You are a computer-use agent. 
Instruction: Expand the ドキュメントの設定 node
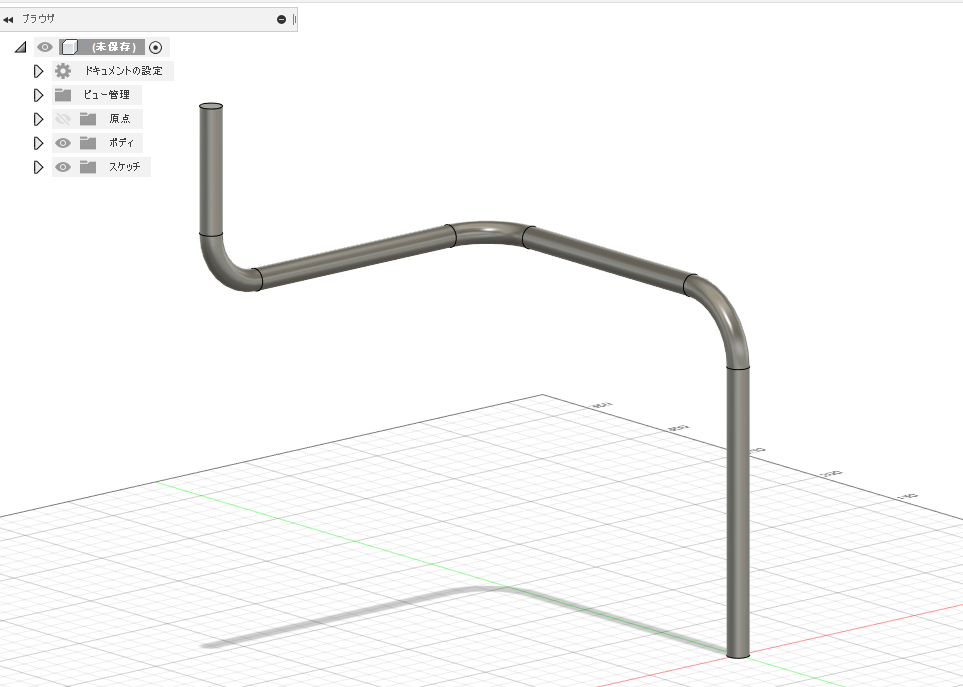tap(38, 71)
